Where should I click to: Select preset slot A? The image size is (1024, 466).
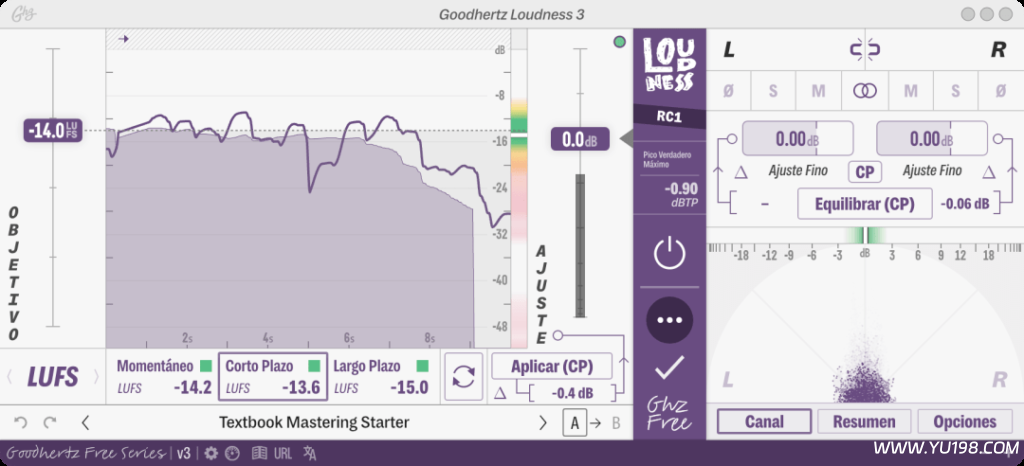click(x=575, y=423)
